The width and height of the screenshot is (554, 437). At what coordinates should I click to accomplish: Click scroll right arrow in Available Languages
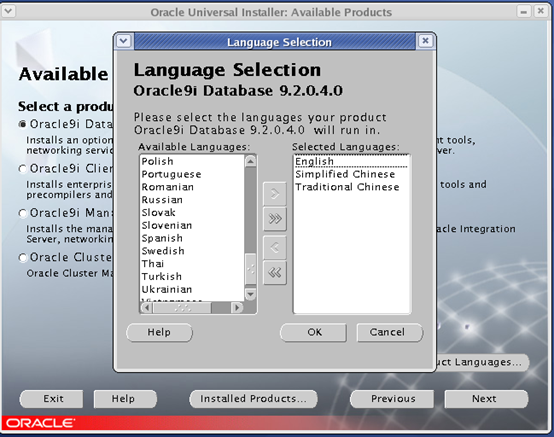tap(237, 308)
